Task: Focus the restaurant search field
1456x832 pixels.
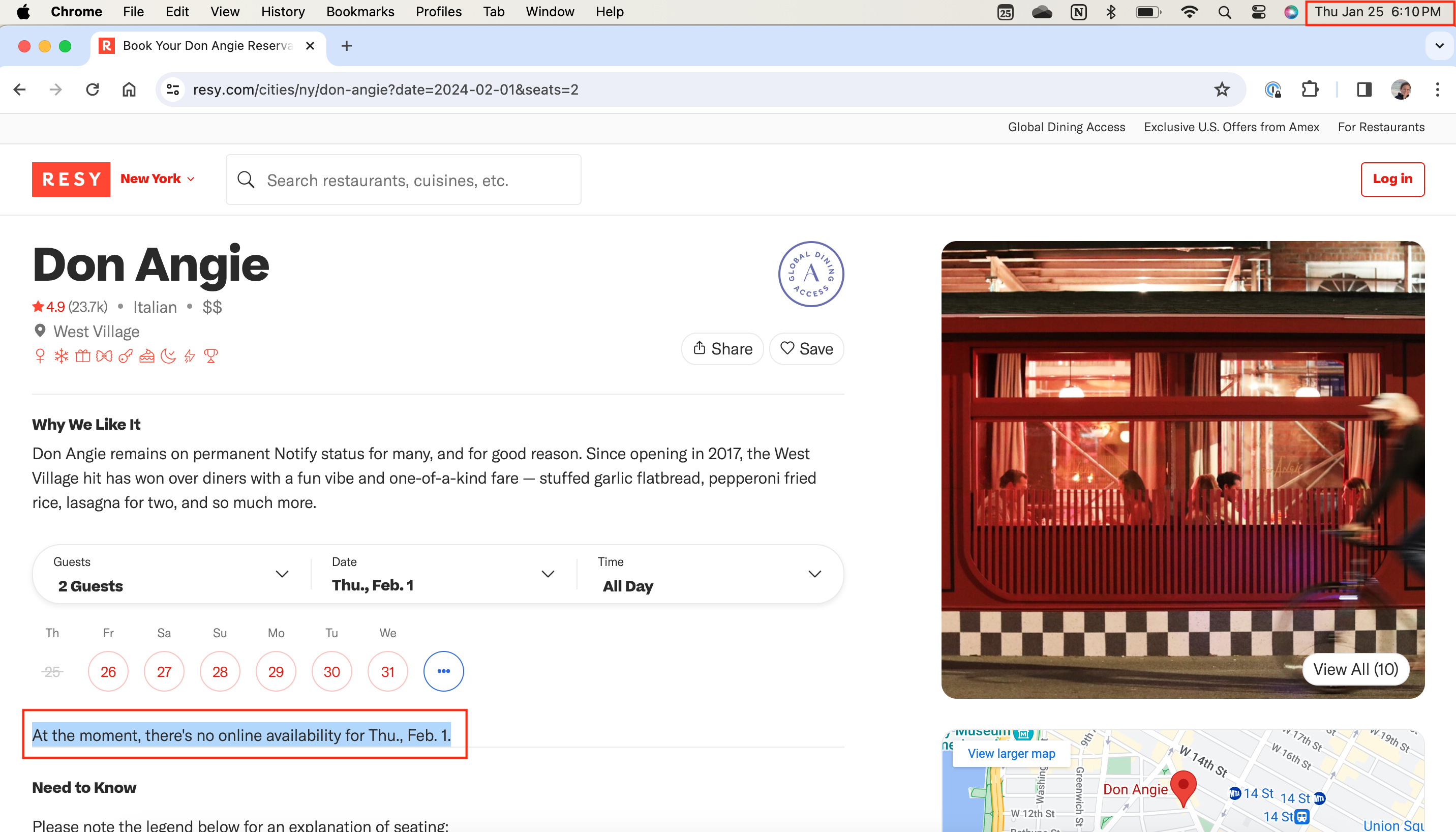Action: [403, 180]
